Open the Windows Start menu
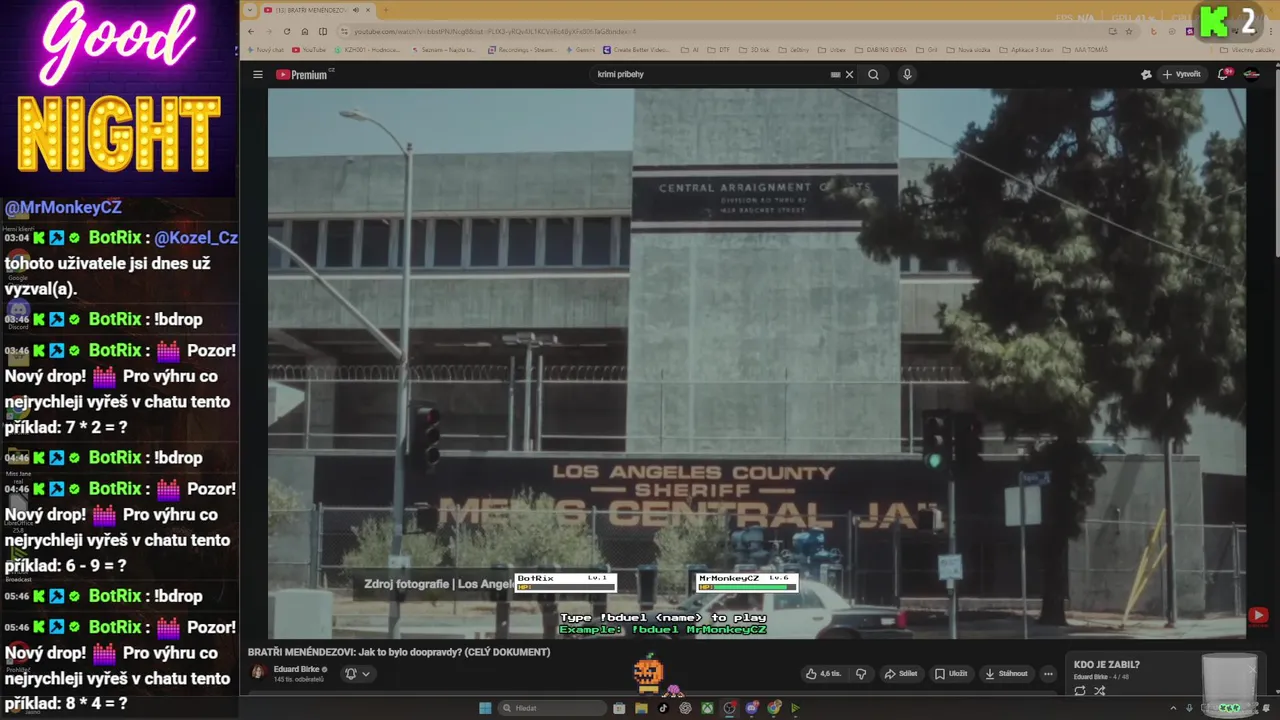 click(485, 708)
